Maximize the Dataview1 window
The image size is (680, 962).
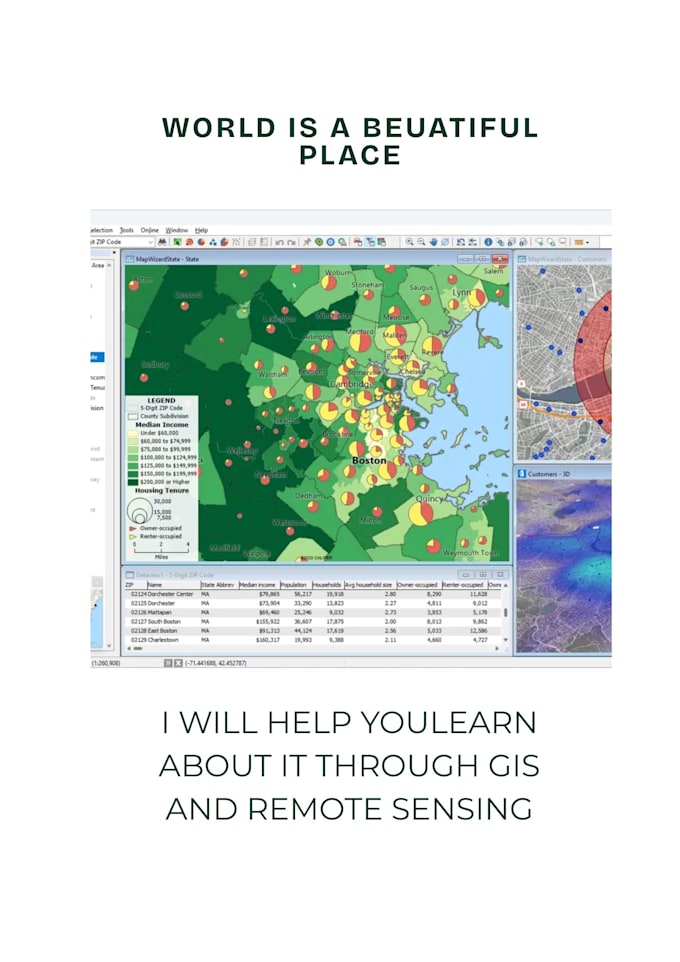point(483,574)
